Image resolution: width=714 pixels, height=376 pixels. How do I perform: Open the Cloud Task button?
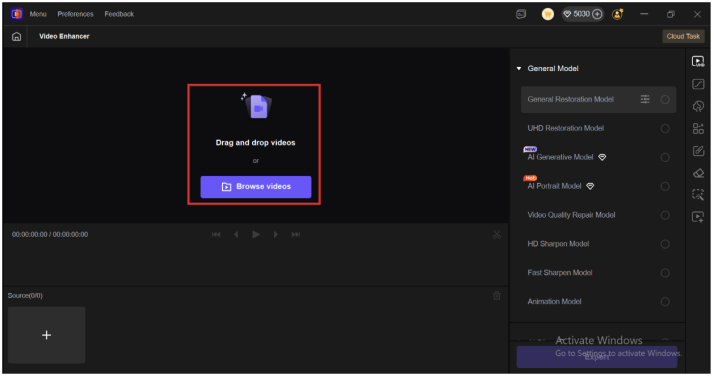tap(683, 36)
